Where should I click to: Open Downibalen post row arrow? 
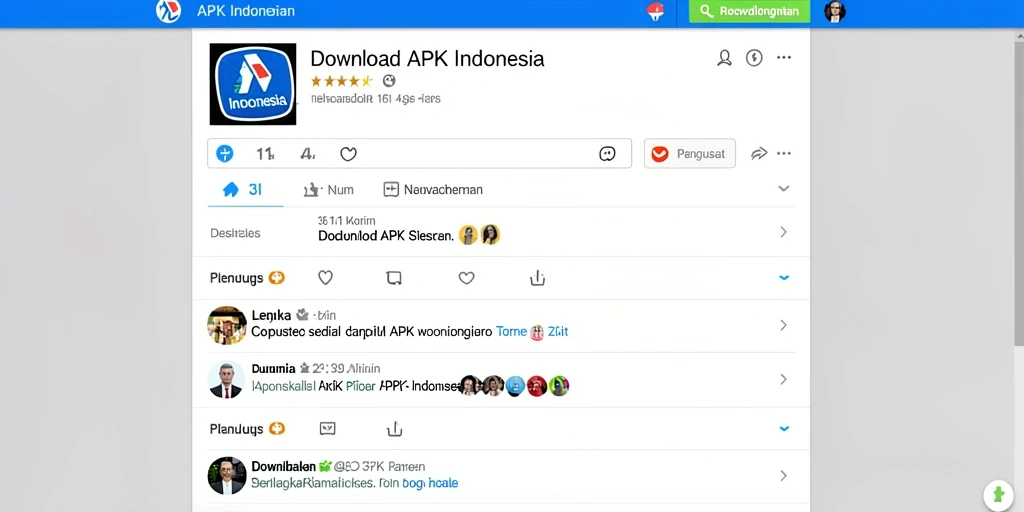(784, 476)
